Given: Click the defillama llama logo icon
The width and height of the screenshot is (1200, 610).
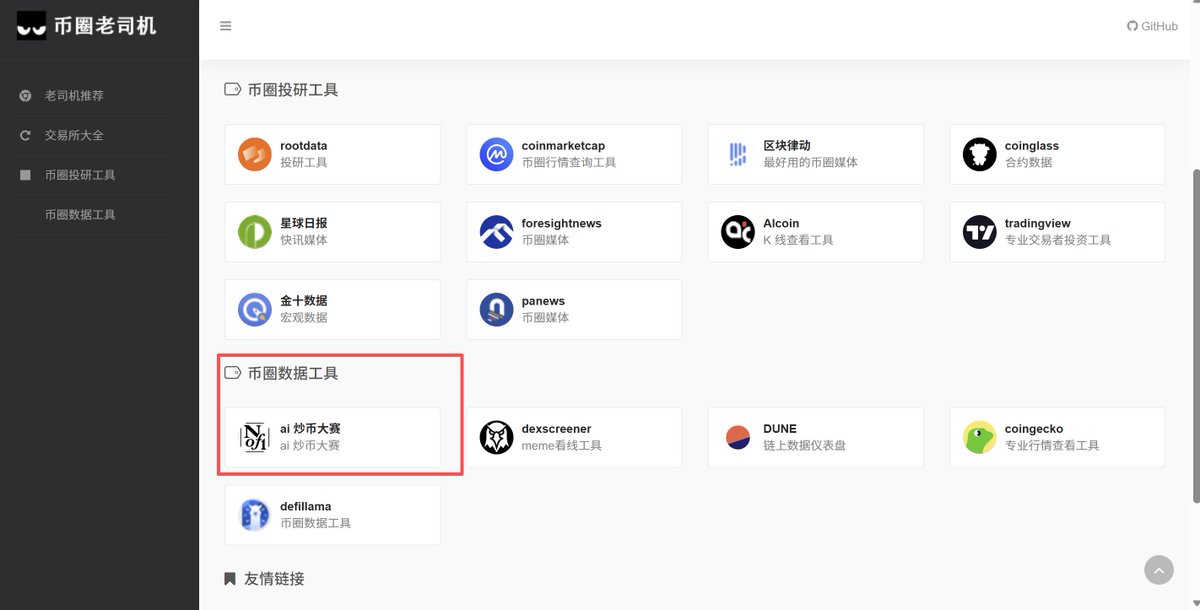Looking at the screenshot, I should tap(255, 515).
